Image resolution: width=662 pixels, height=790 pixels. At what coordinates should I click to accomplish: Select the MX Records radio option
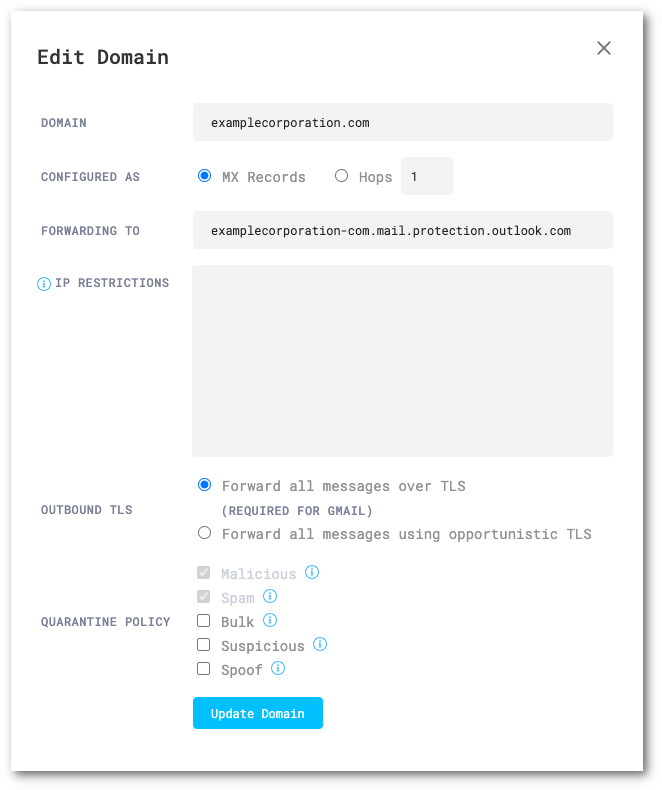[205, 176]
